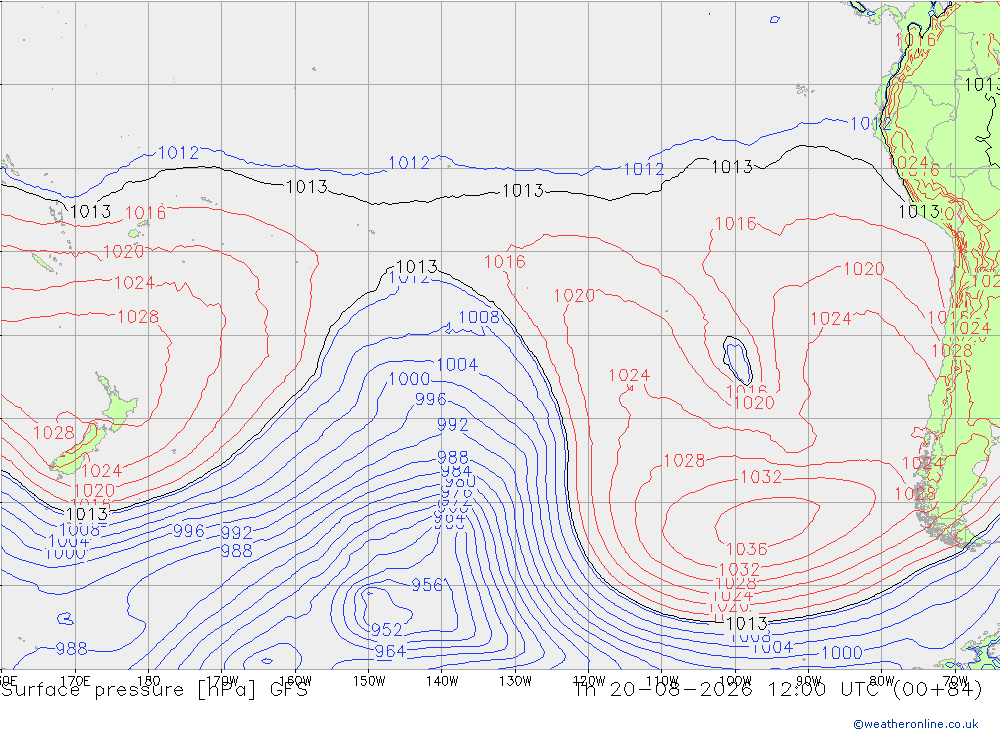Click the 90W longitude axis label
1000x733 pixels.
point(809,681)
